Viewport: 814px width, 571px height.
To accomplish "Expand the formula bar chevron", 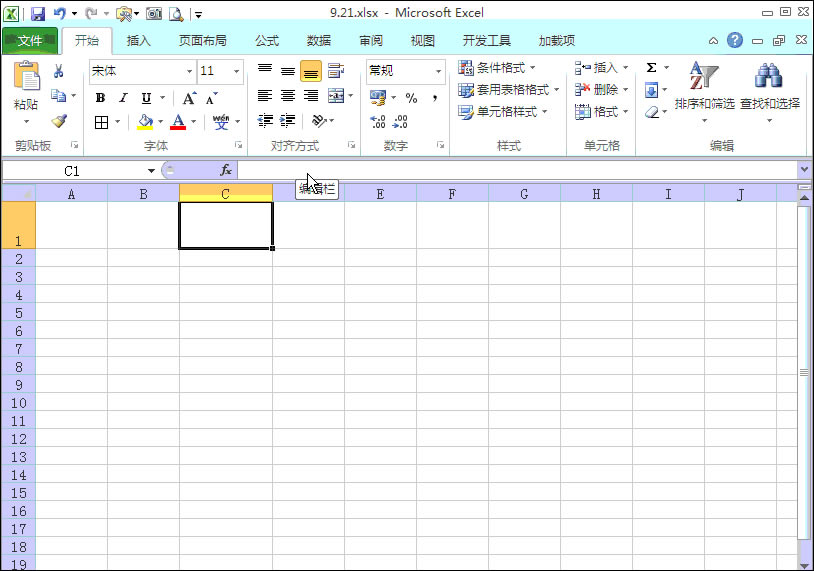I will pyautogui.click(x=804, y=169).
